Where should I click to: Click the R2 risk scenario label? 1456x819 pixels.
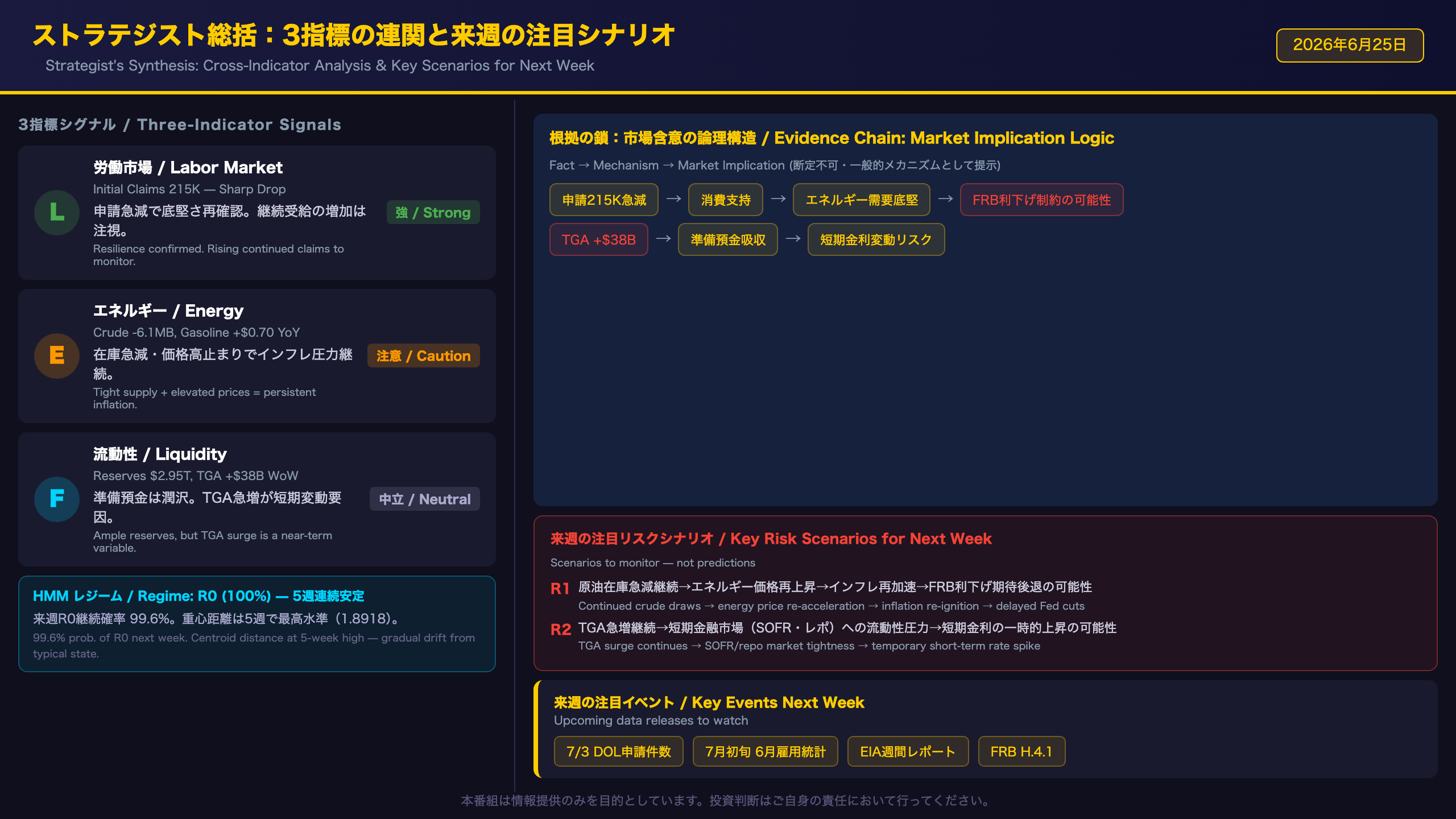tap(560, 630)
